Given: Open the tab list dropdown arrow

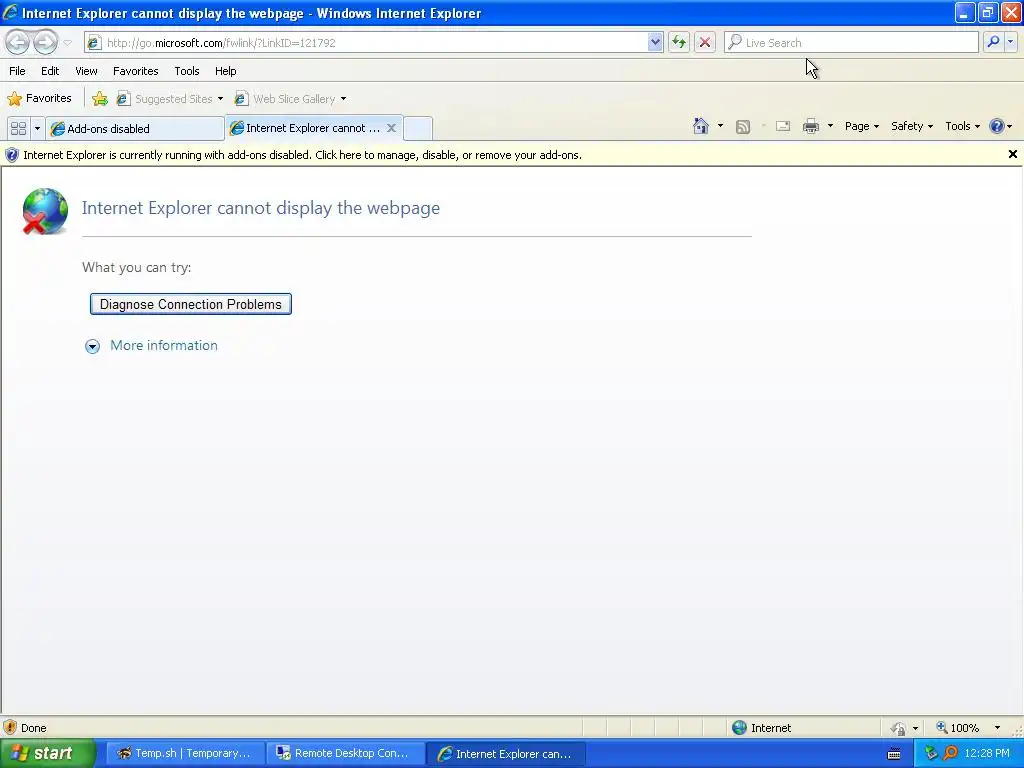Looking at the screenshot, I should (37, 128).
